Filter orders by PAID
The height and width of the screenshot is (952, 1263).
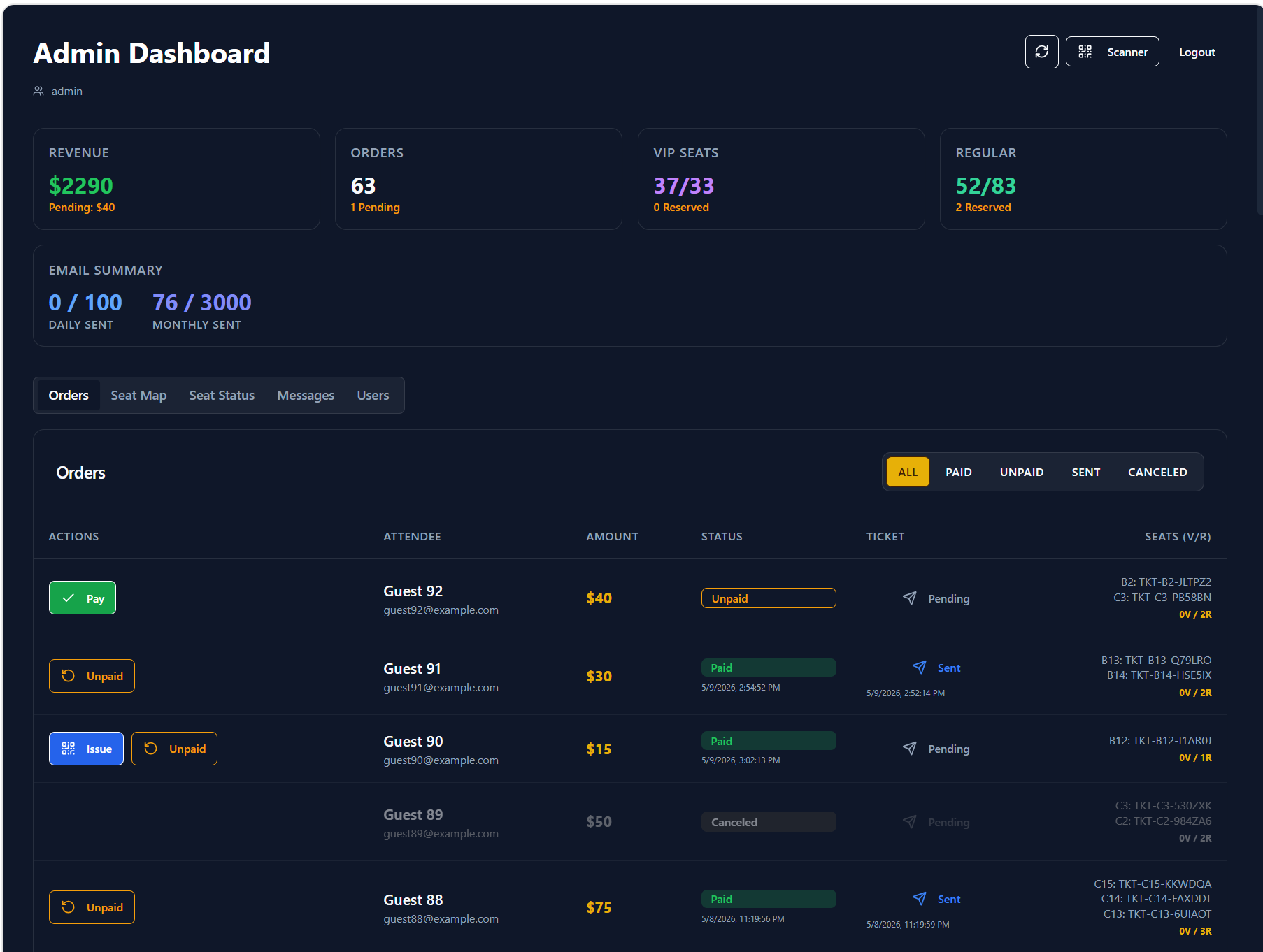coord(958,472)
